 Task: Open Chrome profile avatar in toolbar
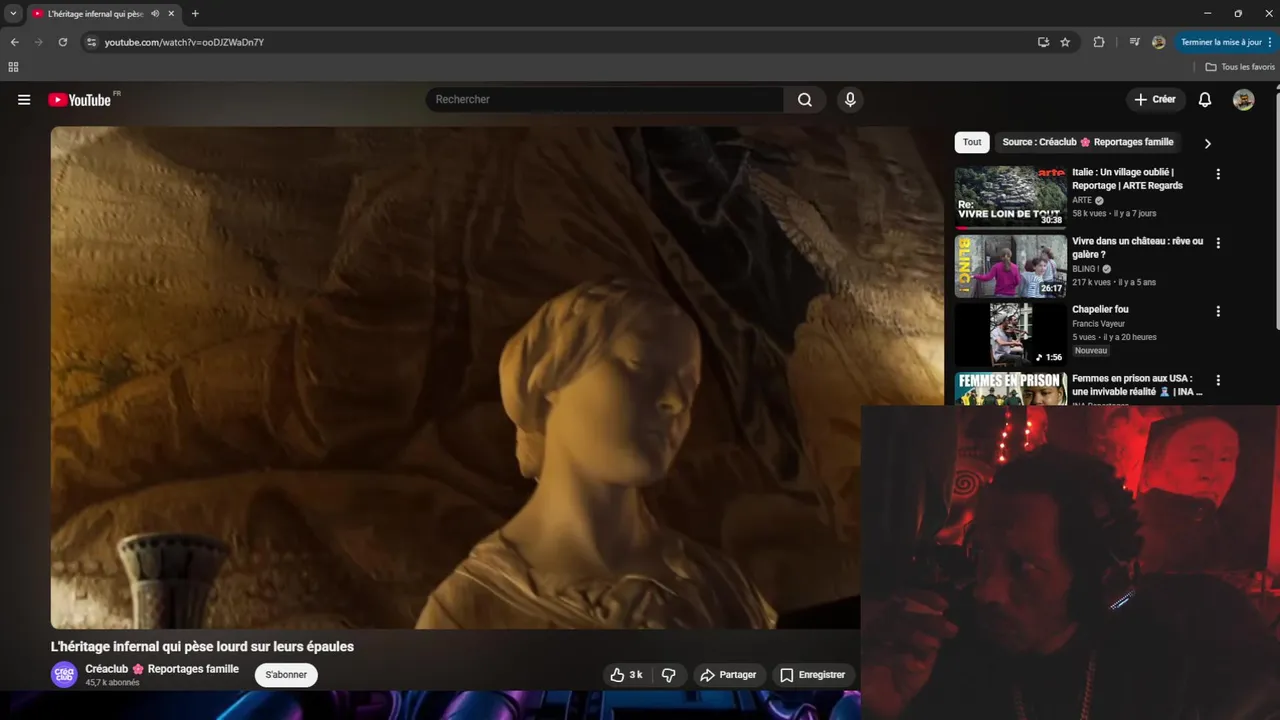(1158, 42)
